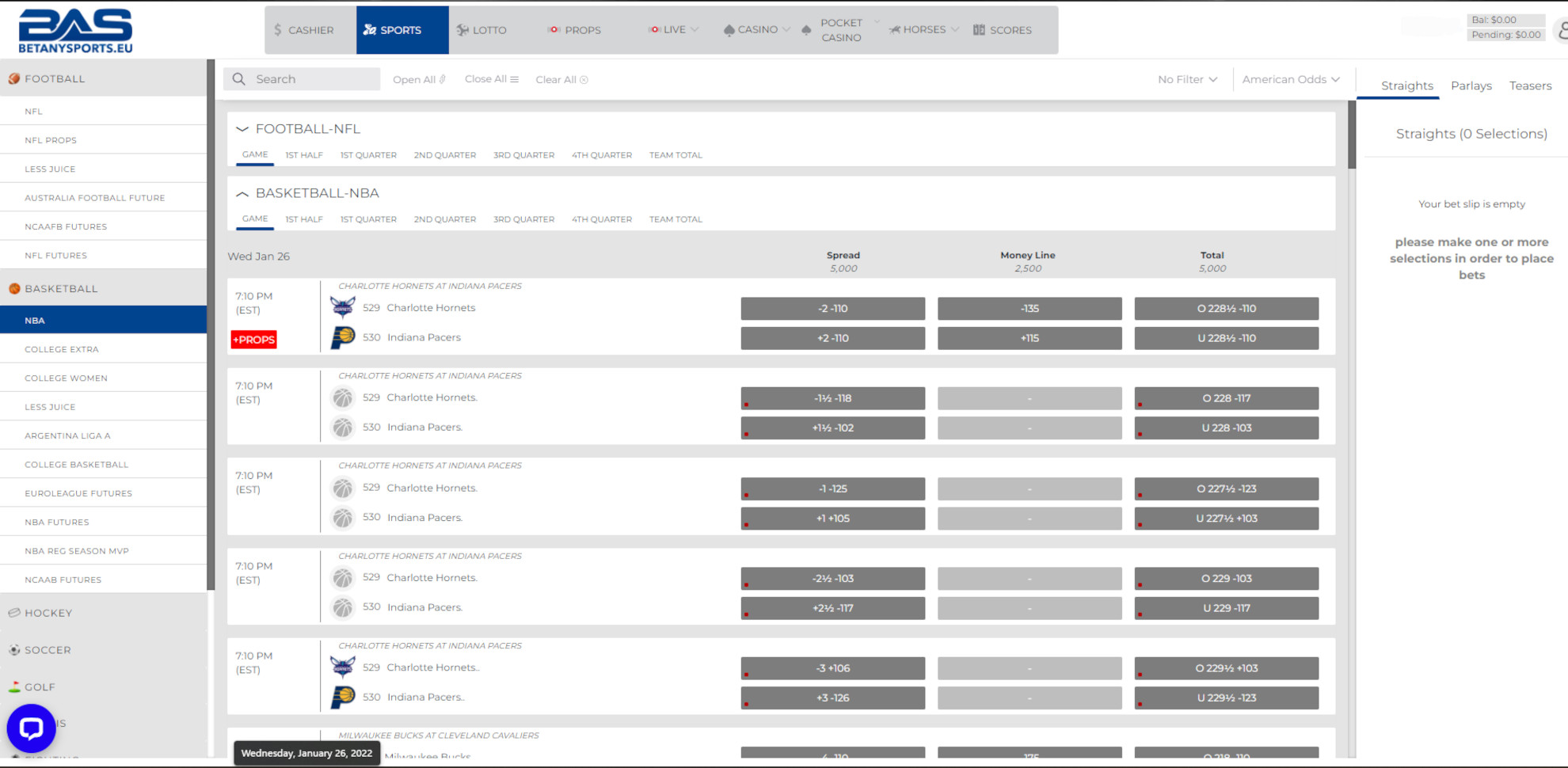
Task: Select alternate total O 229 -103
Action: 1227,579
